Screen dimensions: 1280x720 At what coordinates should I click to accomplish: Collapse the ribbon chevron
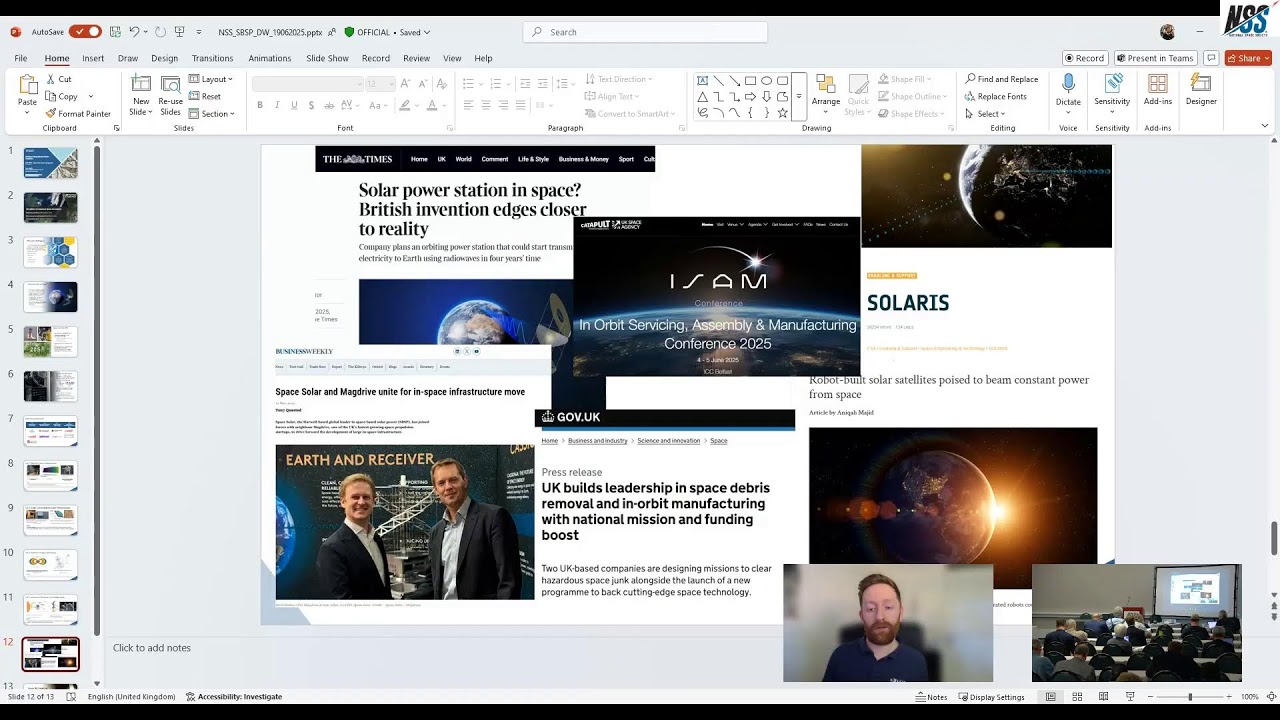(x=1264, y=126)
